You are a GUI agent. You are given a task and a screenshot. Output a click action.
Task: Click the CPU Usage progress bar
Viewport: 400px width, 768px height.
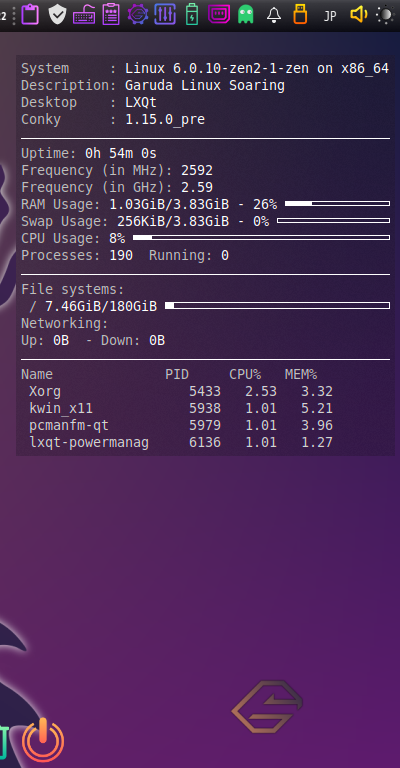pyautogui.click(x=261, y=238)
